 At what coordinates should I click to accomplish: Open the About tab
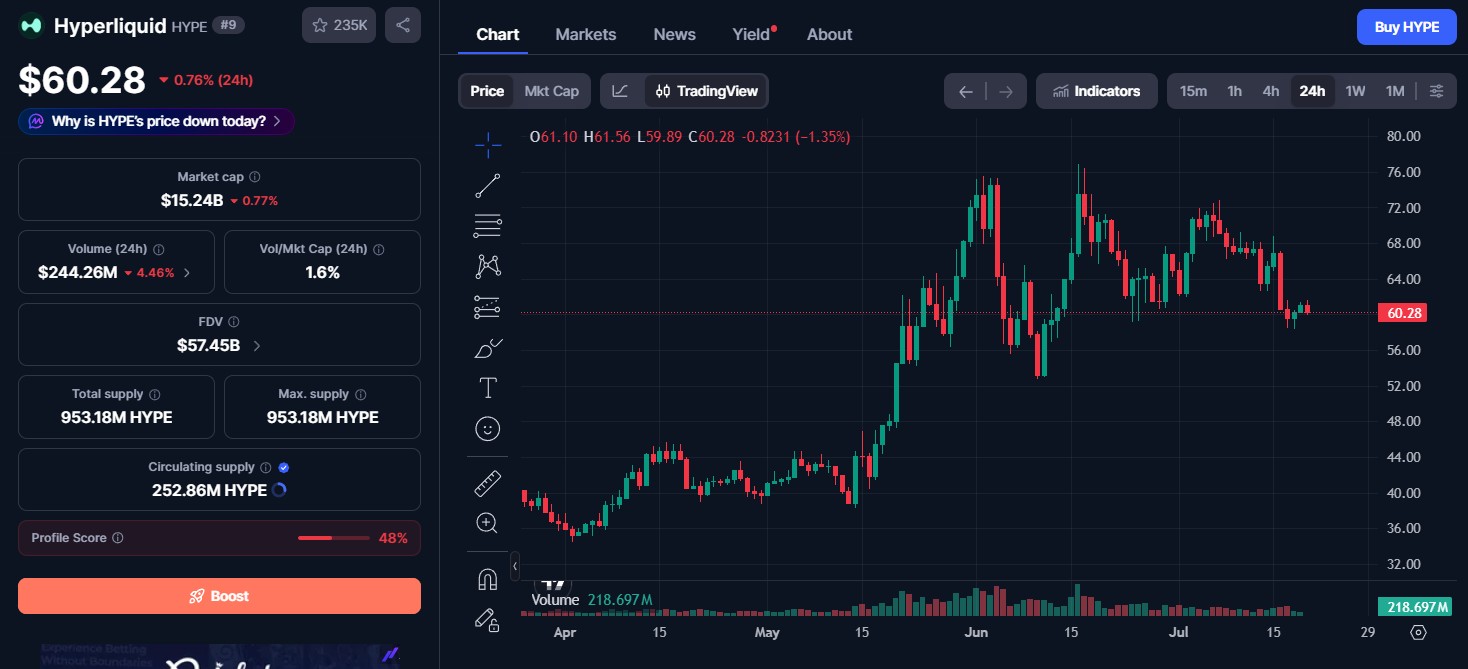(x=830, y=34)
